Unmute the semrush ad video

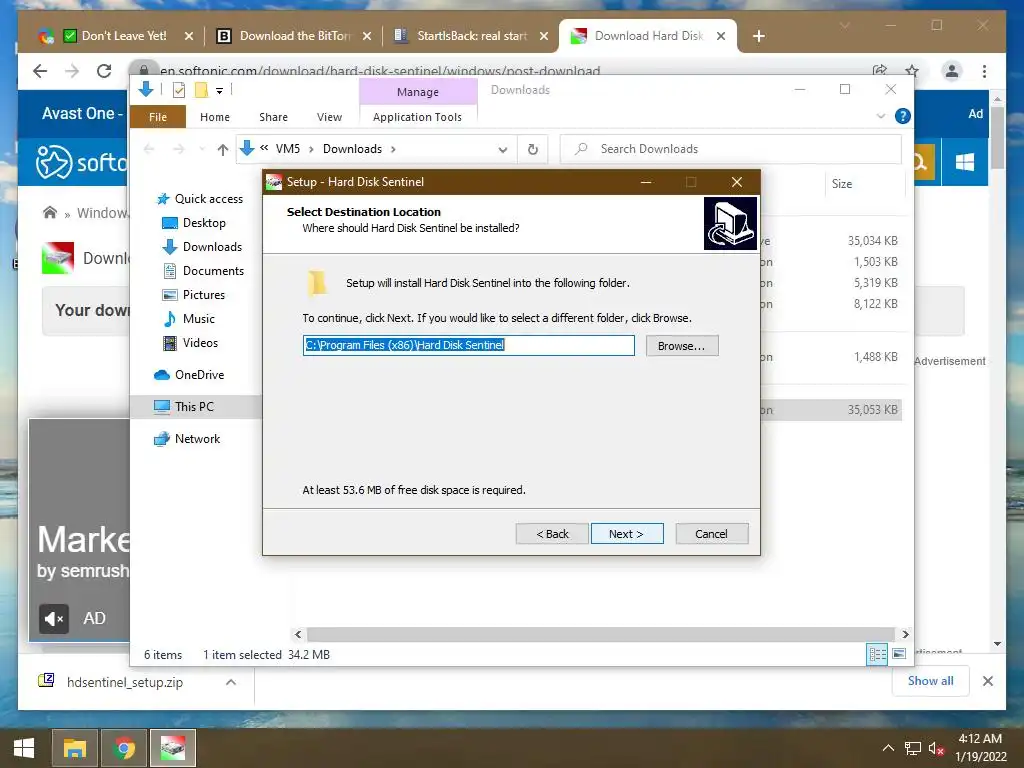click(x=54, y=618)
